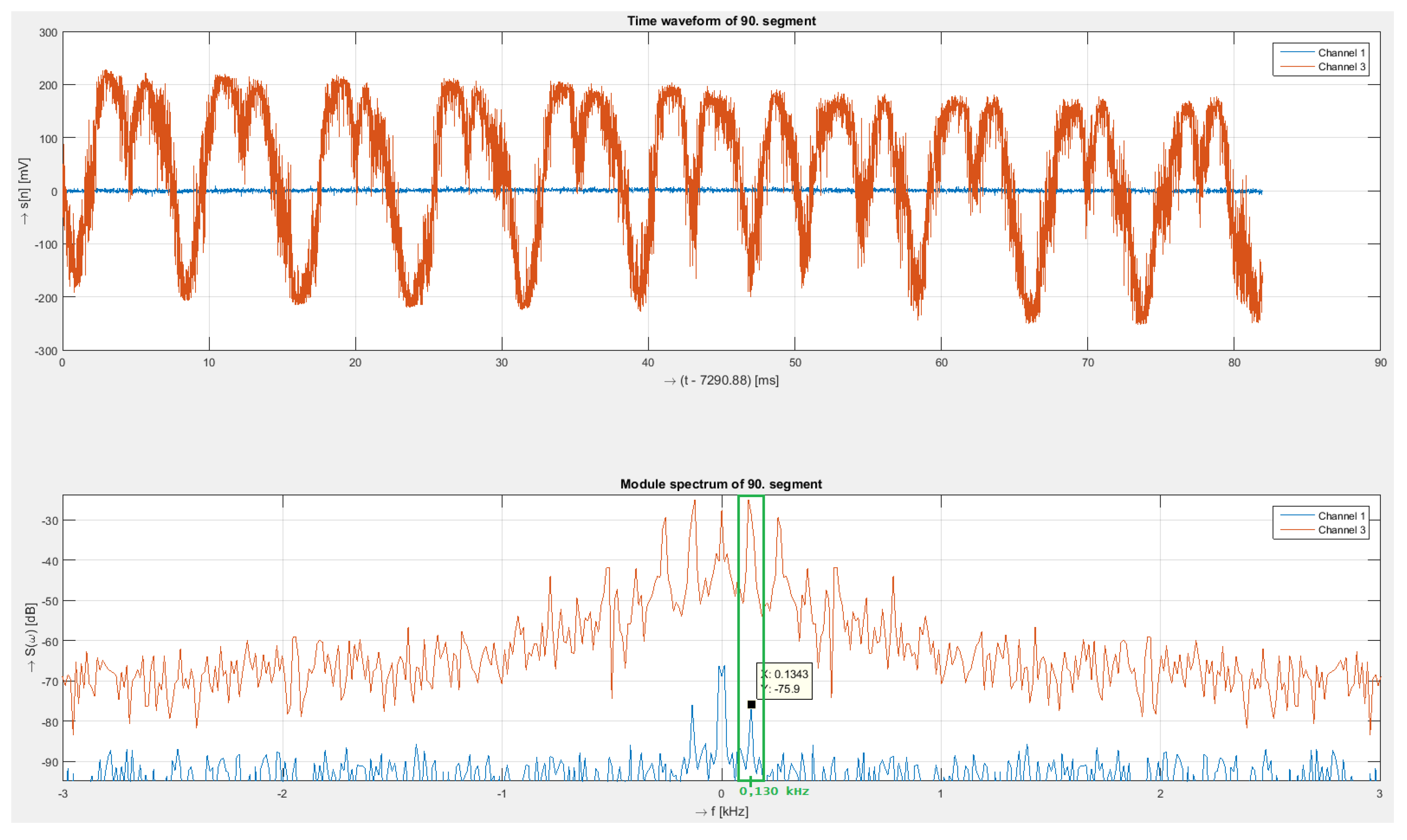Click the -3 tick label on the frequency axis
Screen dimensions: 1407x840
click(63, 794)
